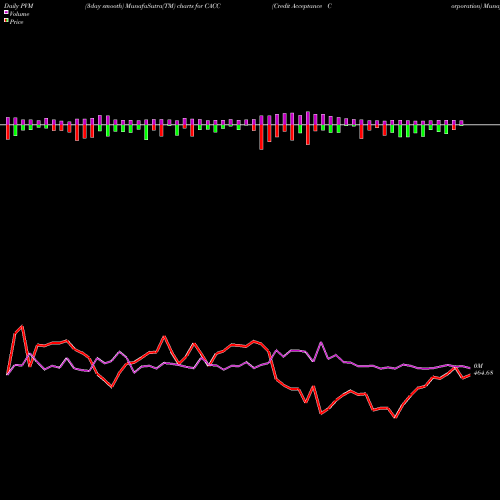Click the lowest trough of the red price line

(x=395, y=417)
